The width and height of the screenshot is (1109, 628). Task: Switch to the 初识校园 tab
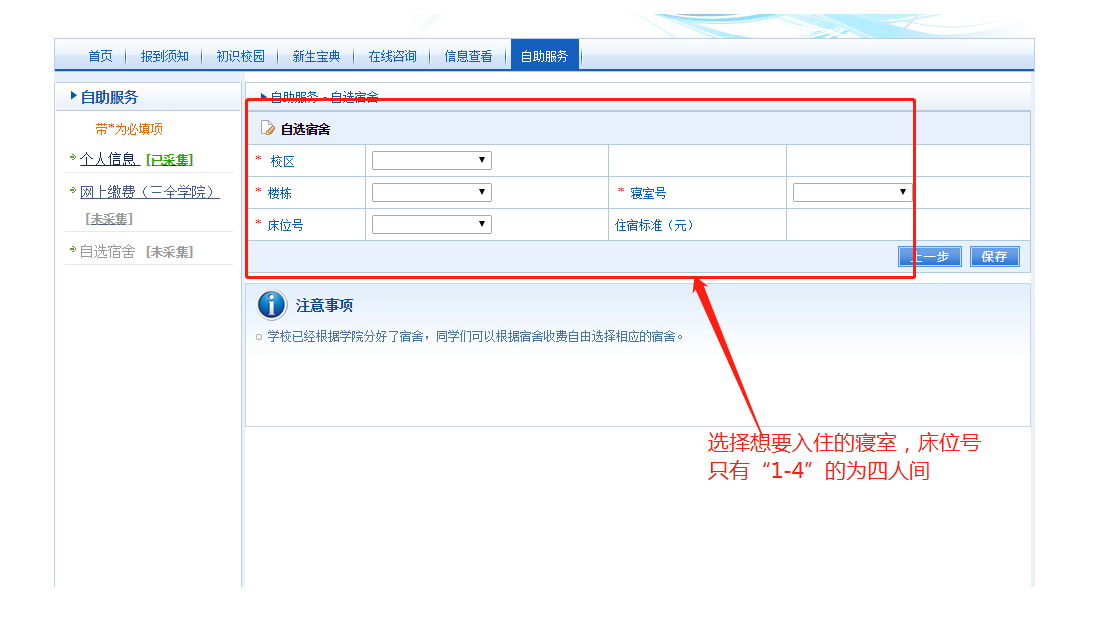click(240, 56)
